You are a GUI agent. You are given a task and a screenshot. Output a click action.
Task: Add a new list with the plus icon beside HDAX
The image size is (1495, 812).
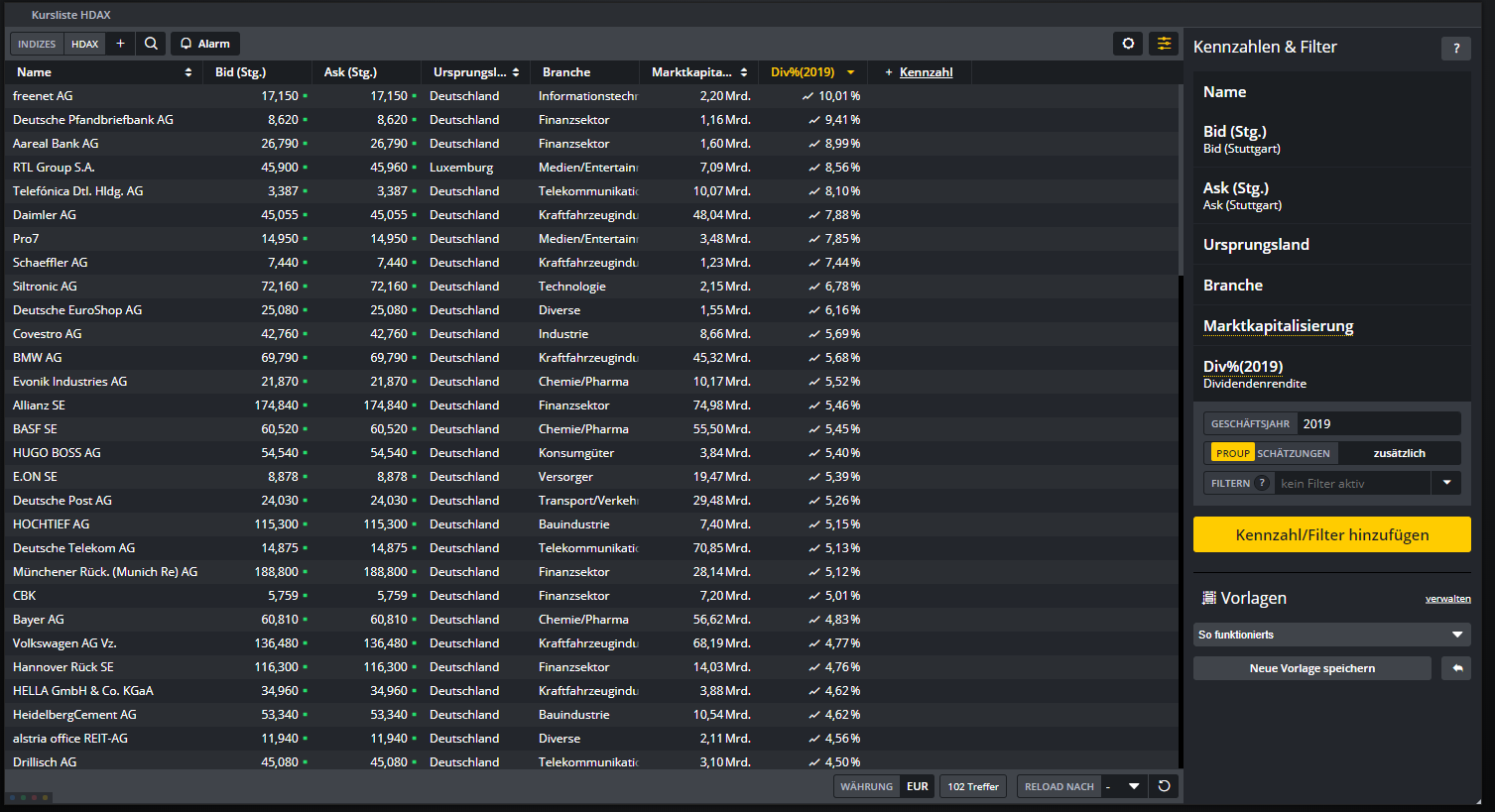(x=120, y=44)
